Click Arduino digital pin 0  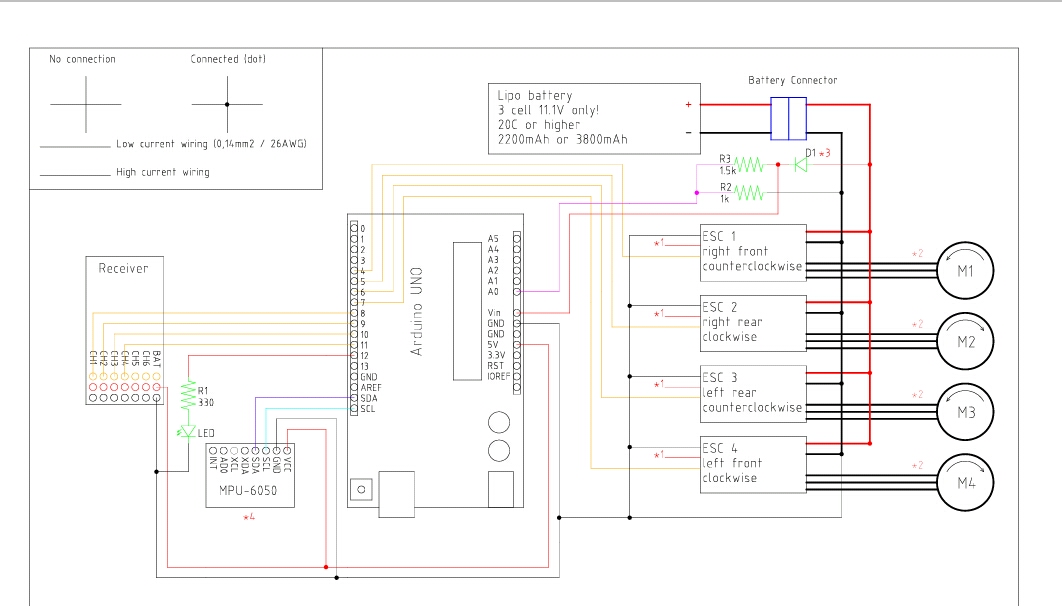pyautogui.click(x=354, y=228)
